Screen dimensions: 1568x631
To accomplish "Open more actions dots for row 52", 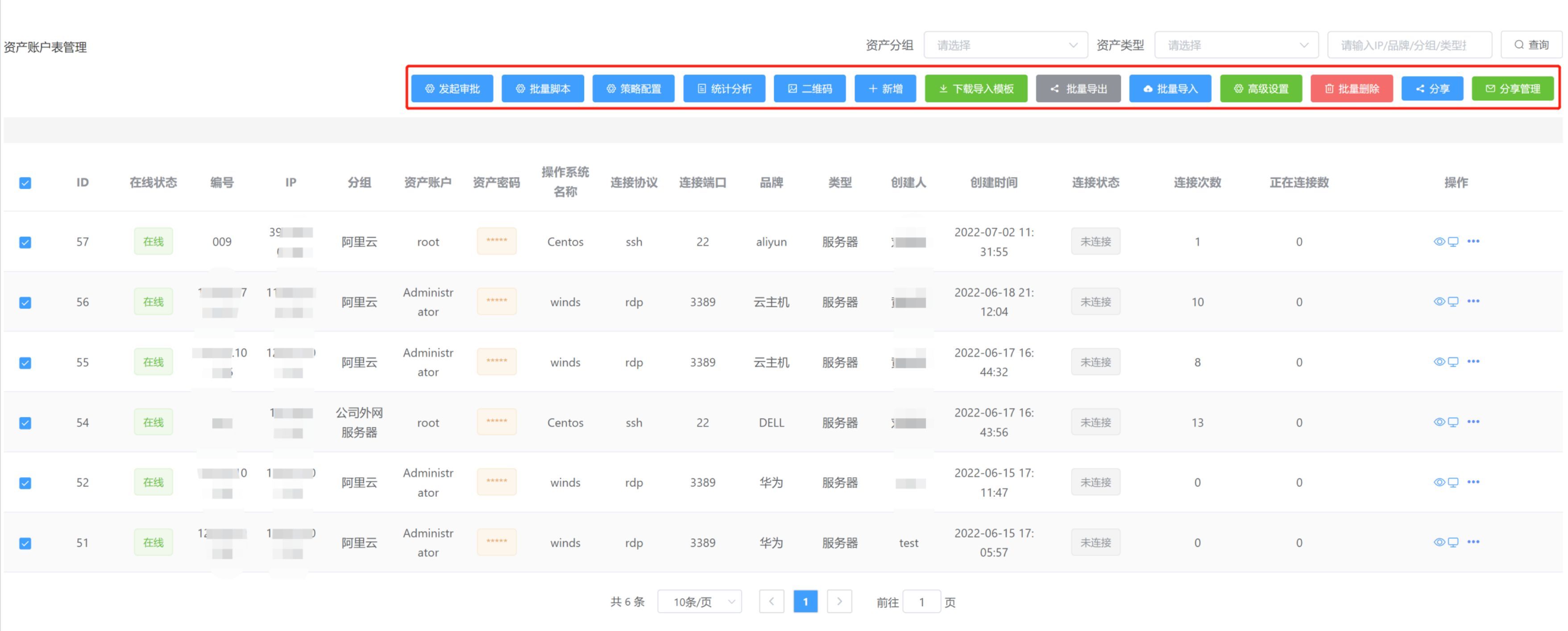I will (1473, 481).
